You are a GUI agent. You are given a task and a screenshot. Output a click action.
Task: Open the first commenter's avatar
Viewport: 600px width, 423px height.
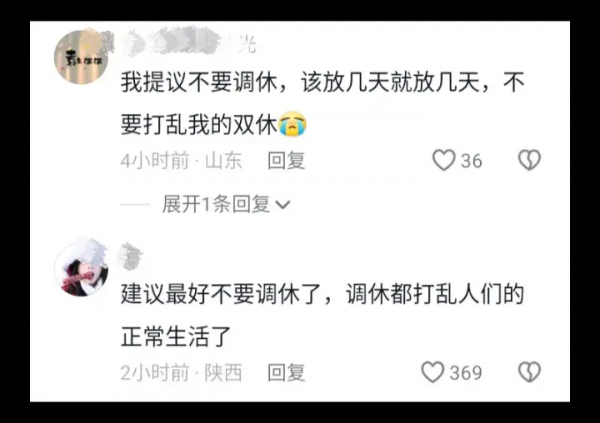81,57
